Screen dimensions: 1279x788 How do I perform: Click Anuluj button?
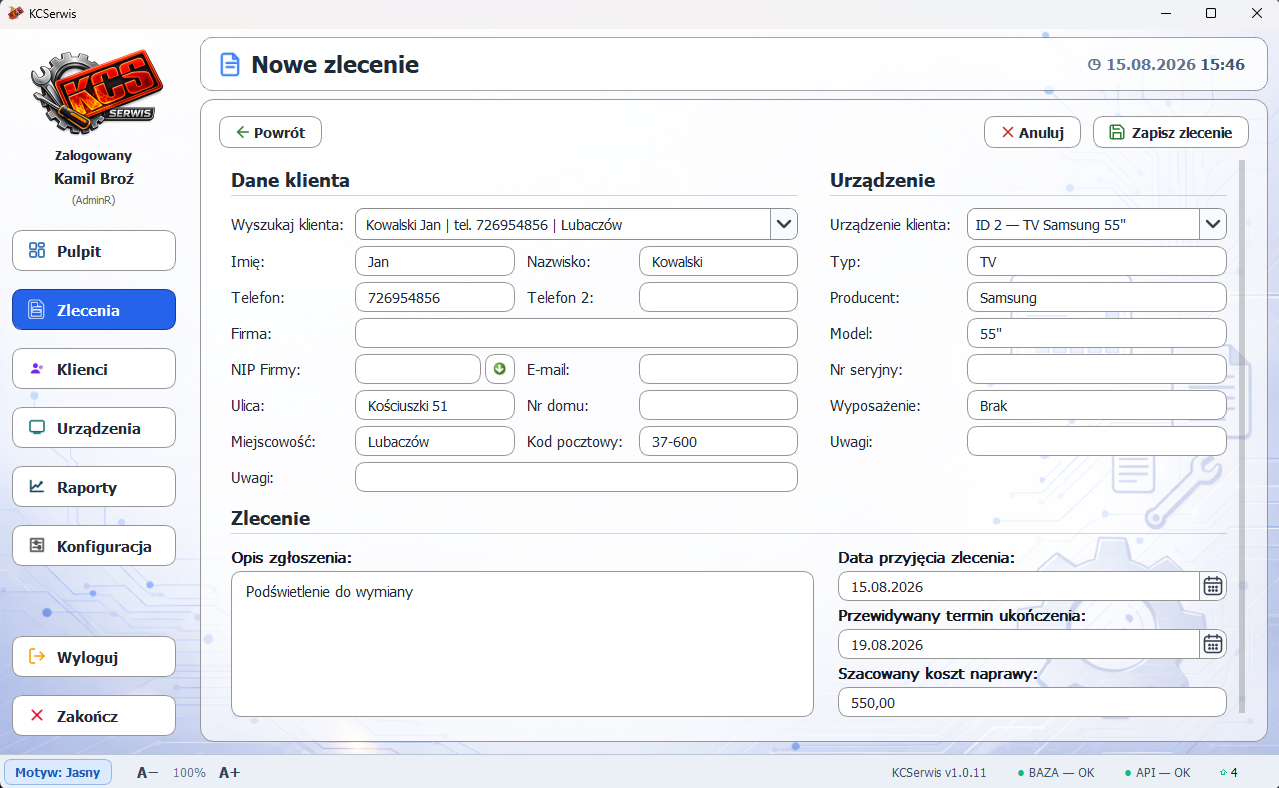pos(1032,132)
